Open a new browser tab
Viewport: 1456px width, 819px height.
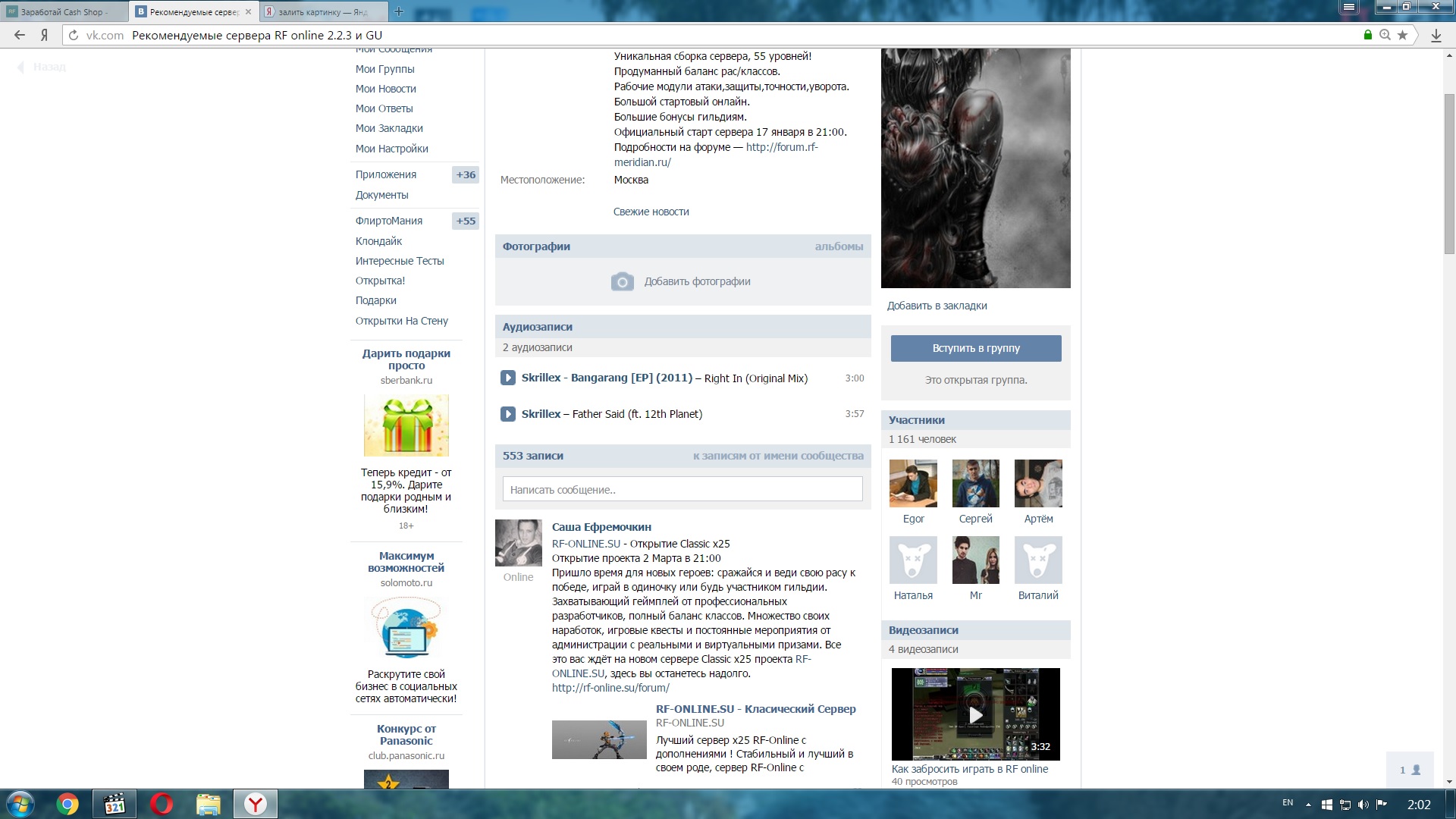399,11
